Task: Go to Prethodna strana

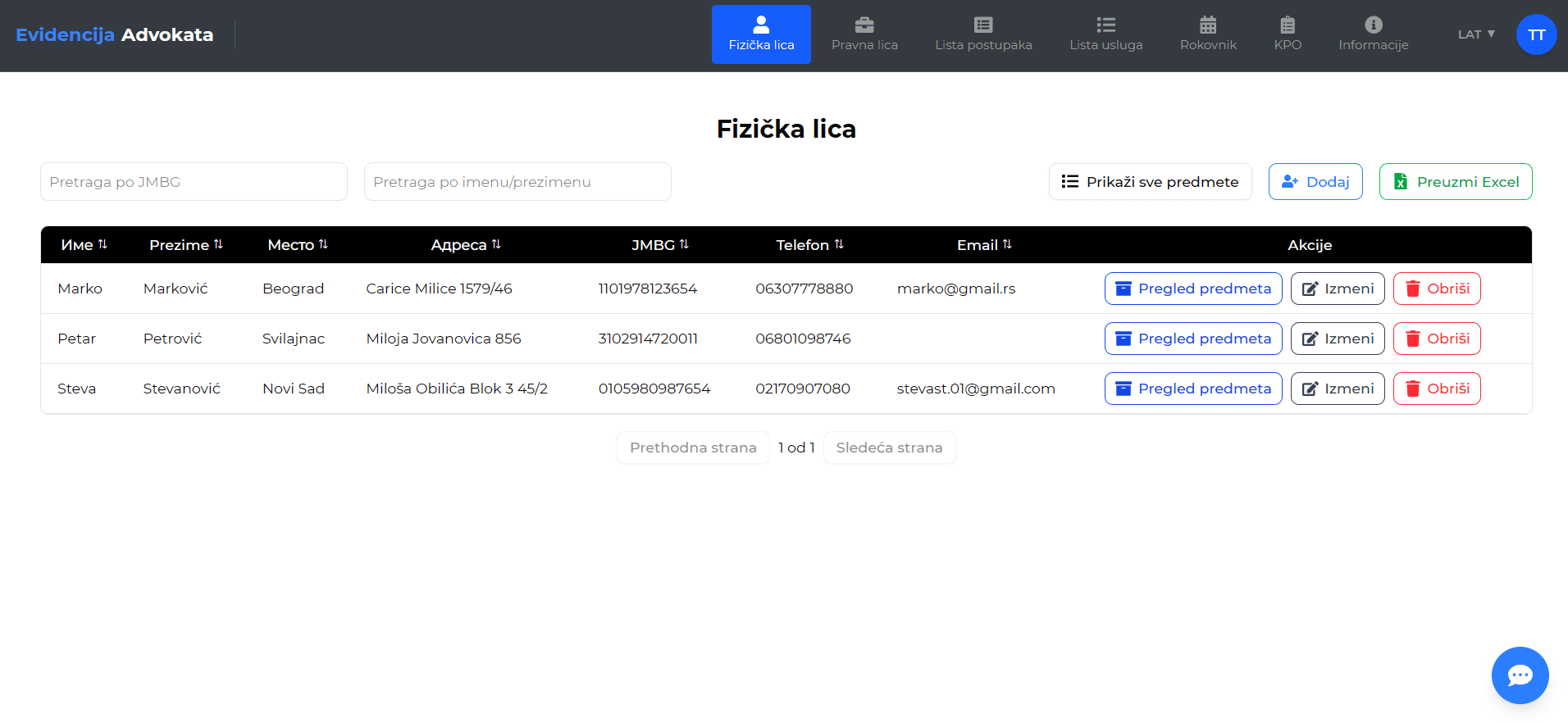Action: pyautogui.click(x=693, y=448)
